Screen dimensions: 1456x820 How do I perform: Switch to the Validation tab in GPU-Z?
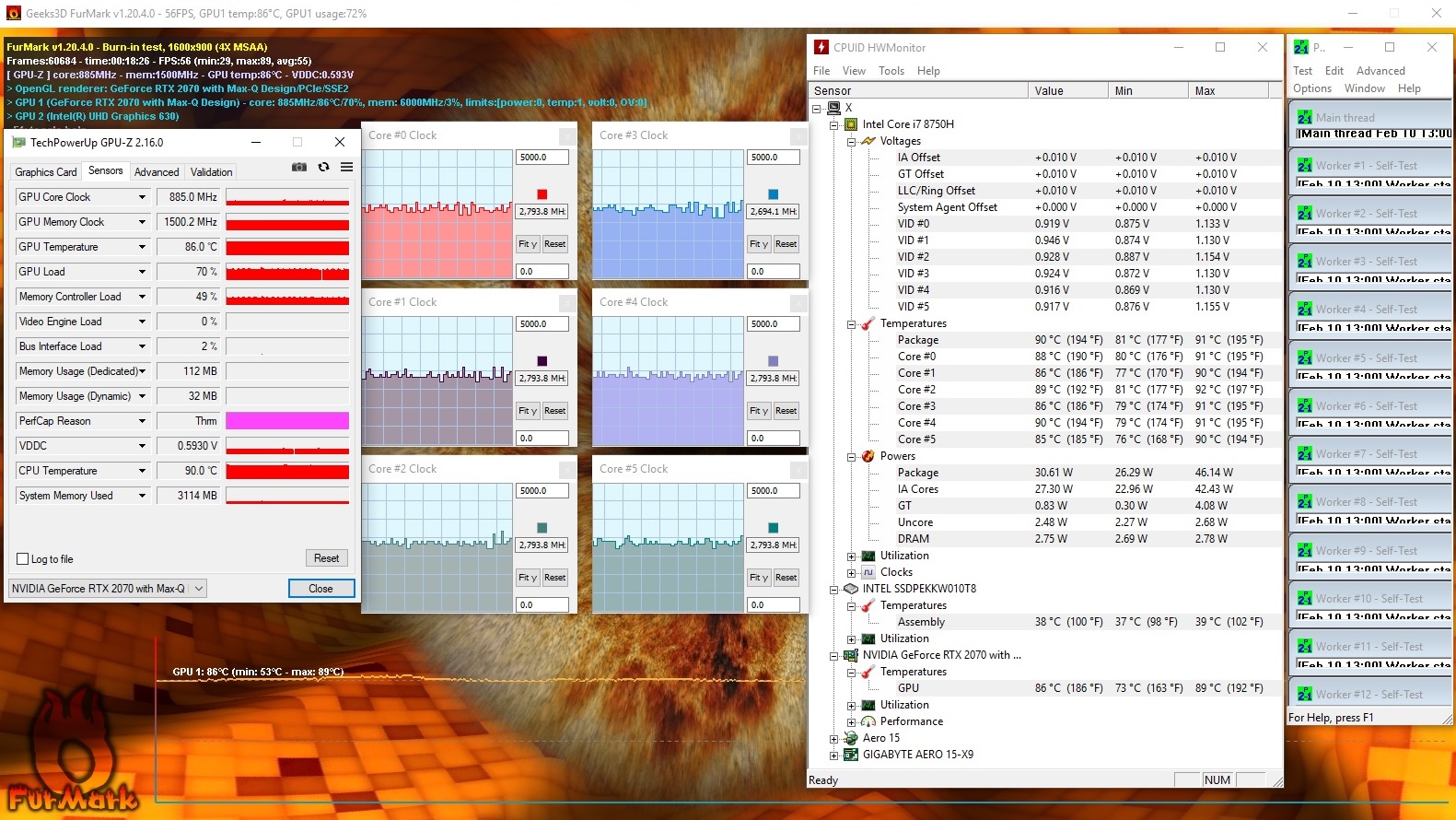(x=211, y=172)
